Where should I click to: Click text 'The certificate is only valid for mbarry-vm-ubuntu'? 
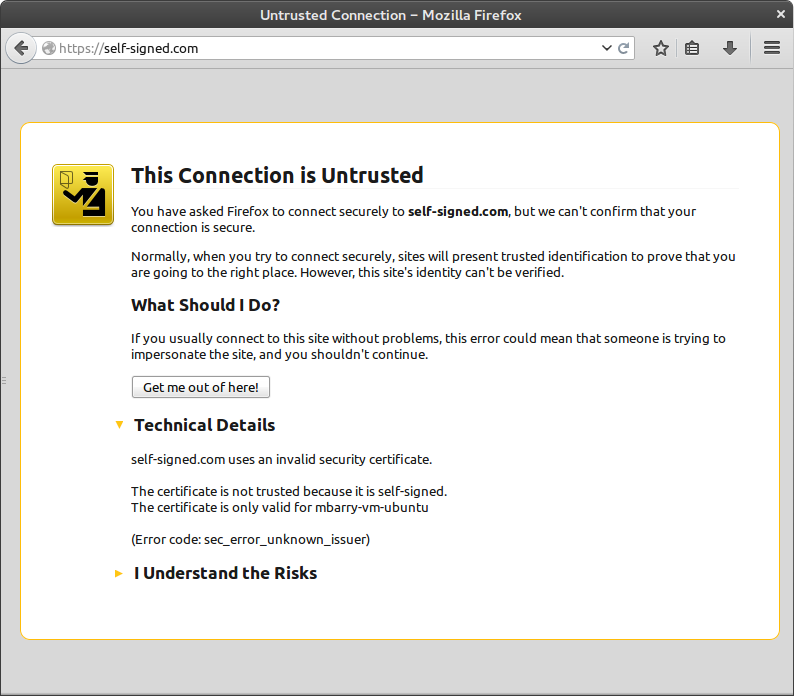[280, 508]
